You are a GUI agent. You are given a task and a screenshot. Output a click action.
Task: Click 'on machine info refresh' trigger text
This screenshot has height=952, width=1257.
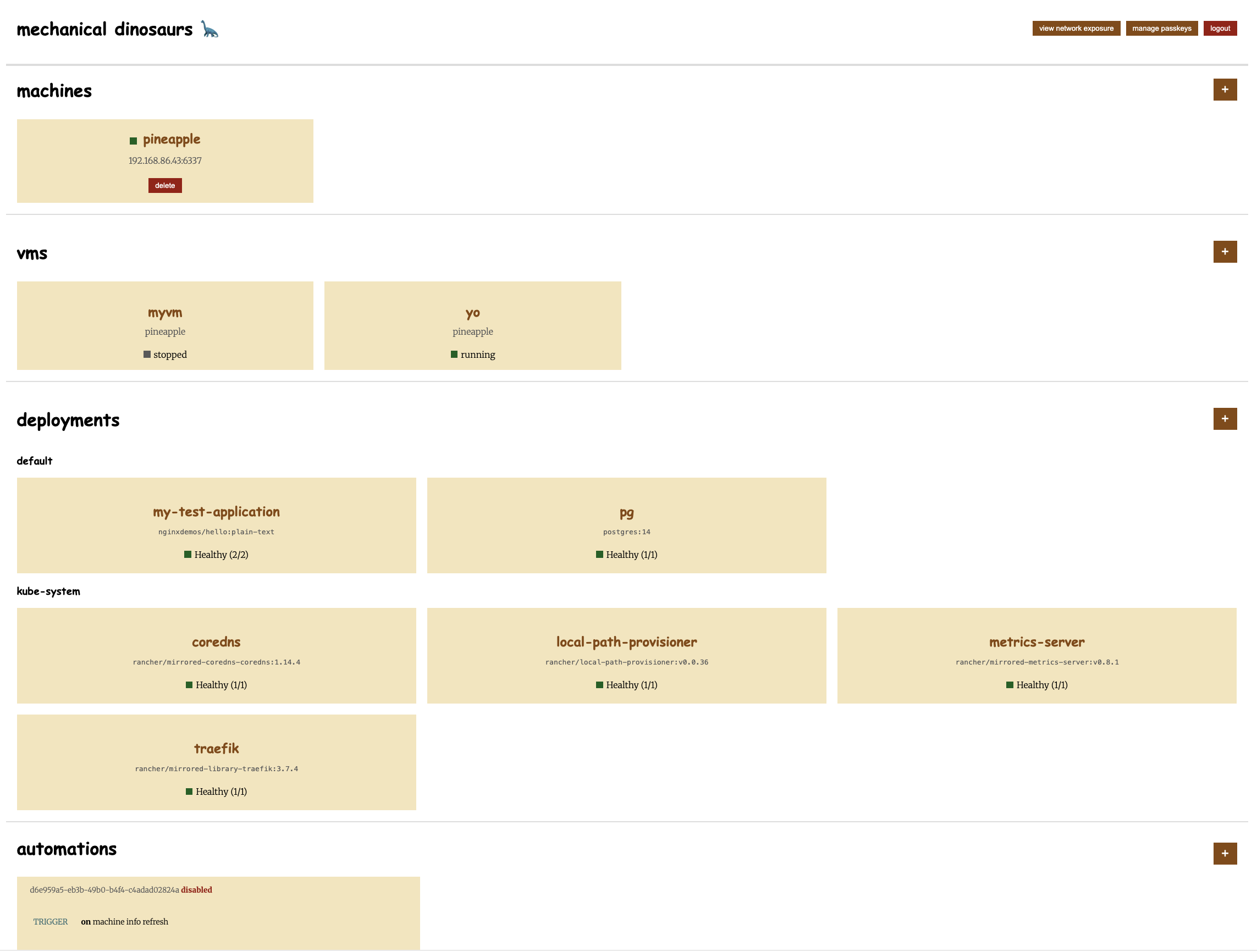click(124, 922)
